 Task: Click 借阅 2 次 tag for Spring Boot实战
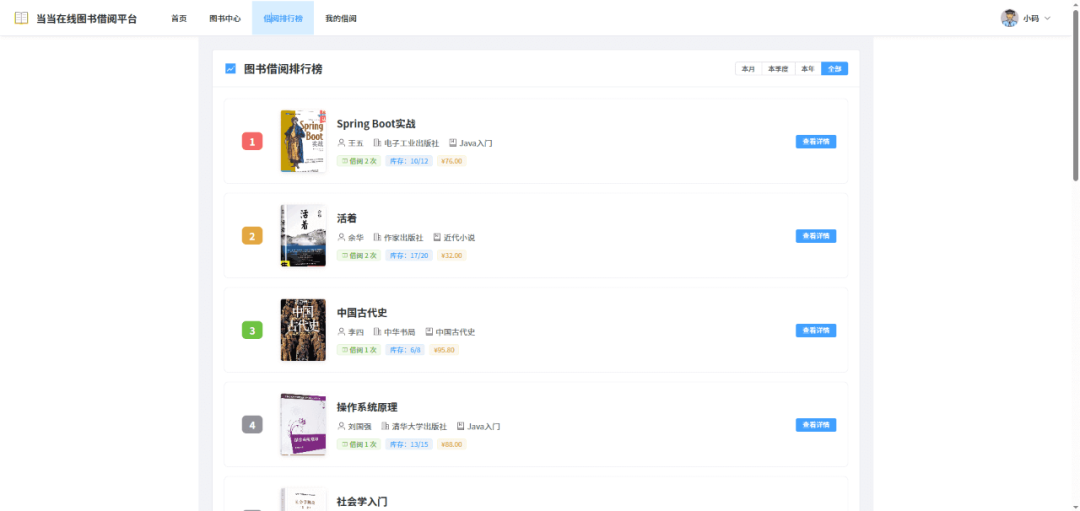point(359,161)
